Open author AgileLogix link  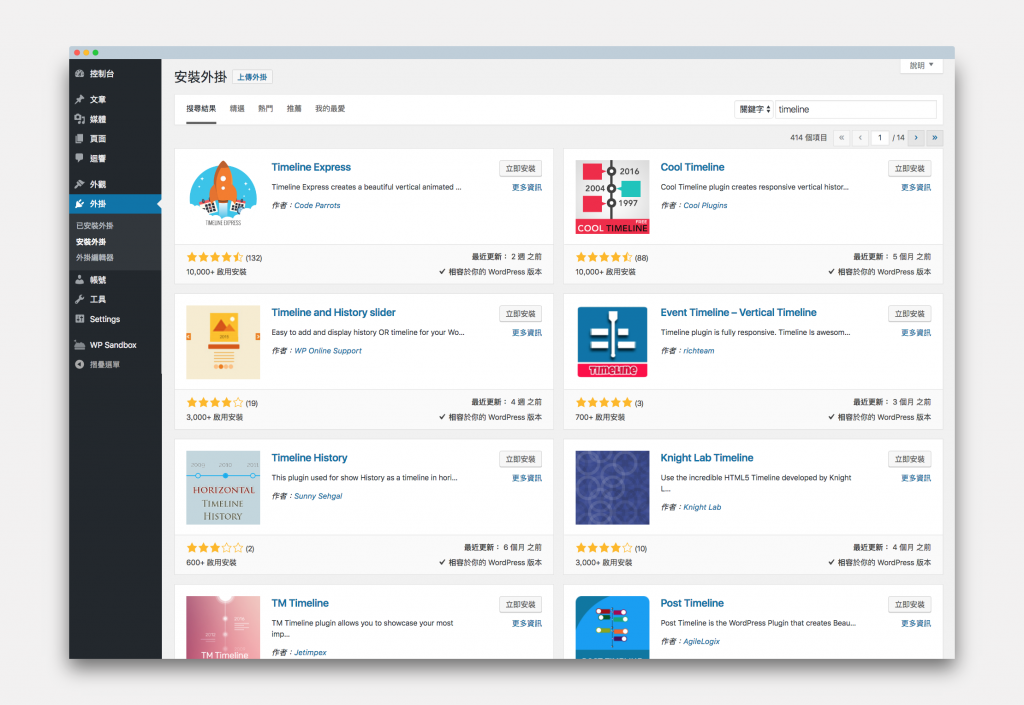pyautogui.click(x=701, y=642)
